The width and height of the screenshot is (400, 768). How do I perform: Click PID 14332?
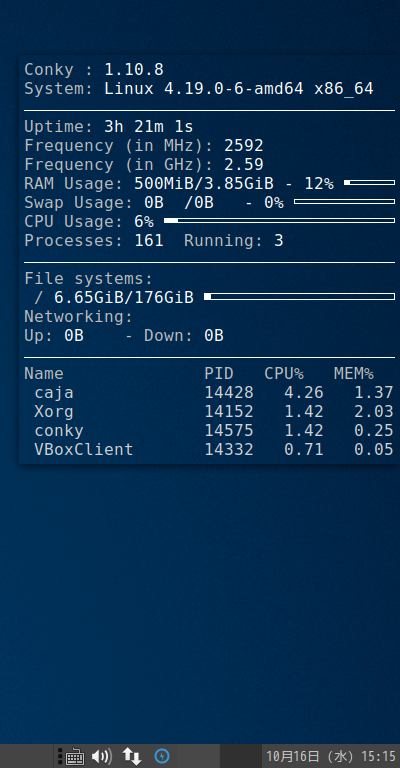pyautogui.click(x=229, y=449)
